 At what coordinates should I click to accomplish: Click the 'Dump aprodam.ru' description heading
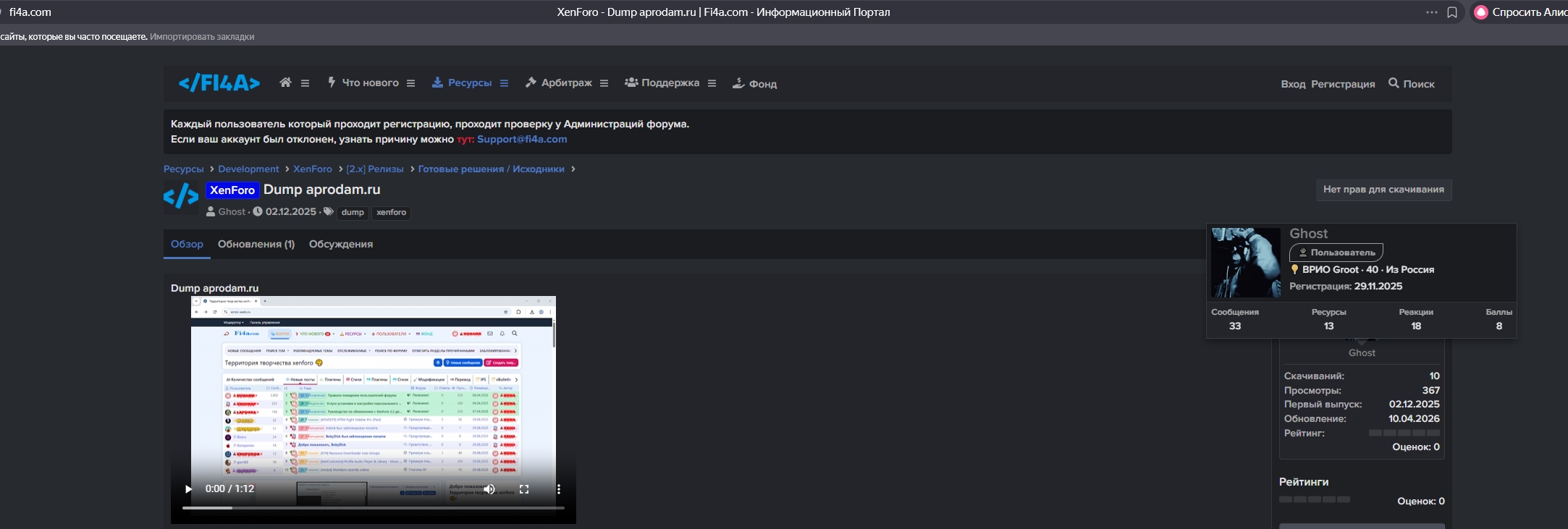[x=214, y=288]
